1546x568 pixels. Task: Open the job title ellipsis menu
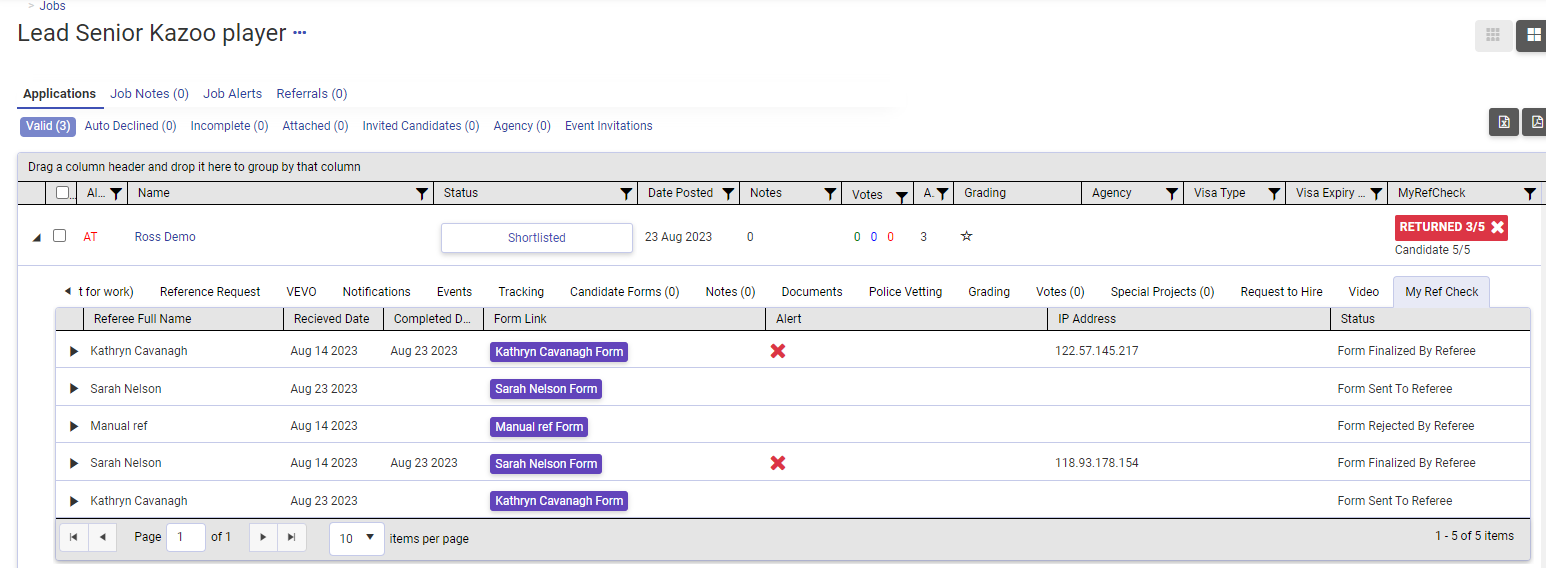(299, 33)
